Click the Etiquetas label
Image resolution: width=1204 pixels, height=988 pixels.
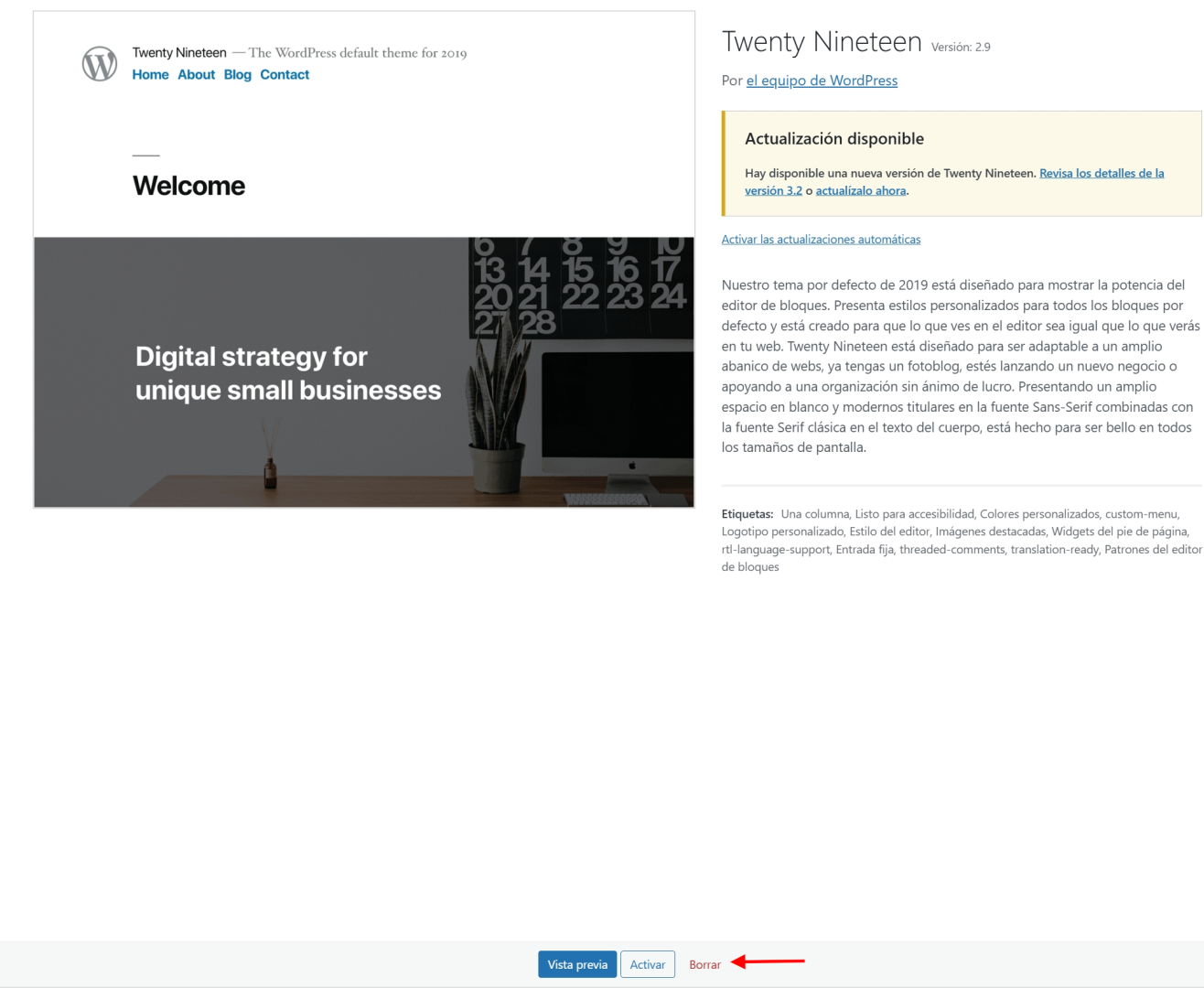(x=747, y=514)
